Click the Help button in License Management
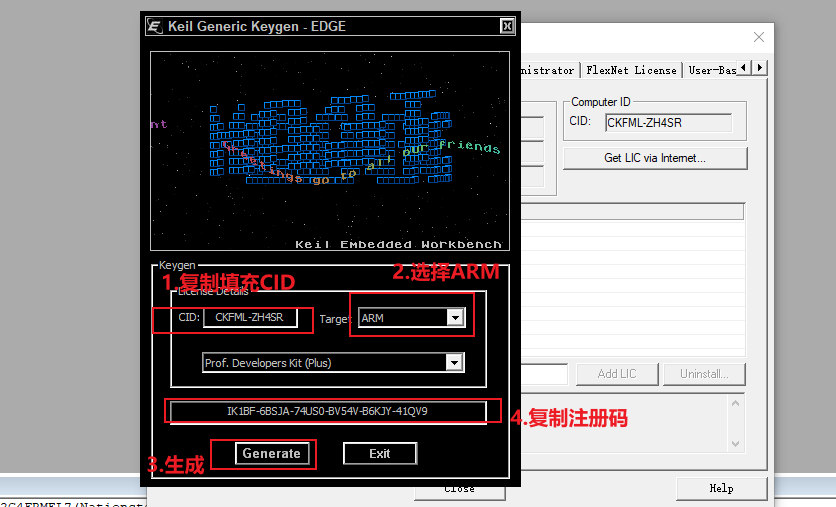 [721, 488]
